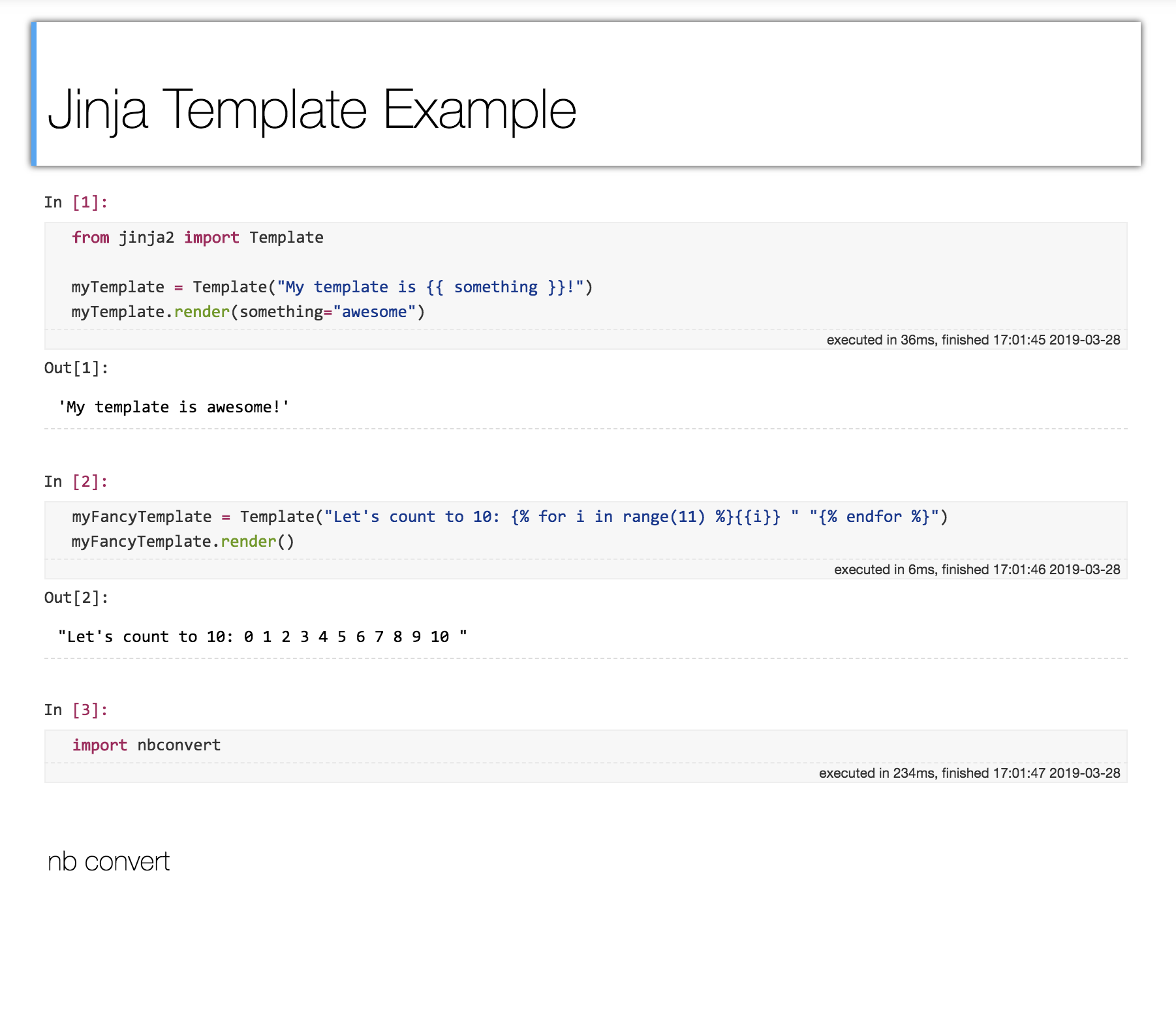This screenshot has height=1014, width=1176.
Task: Click the "myTemplate = Template(...)" code line
Action: 332,287
